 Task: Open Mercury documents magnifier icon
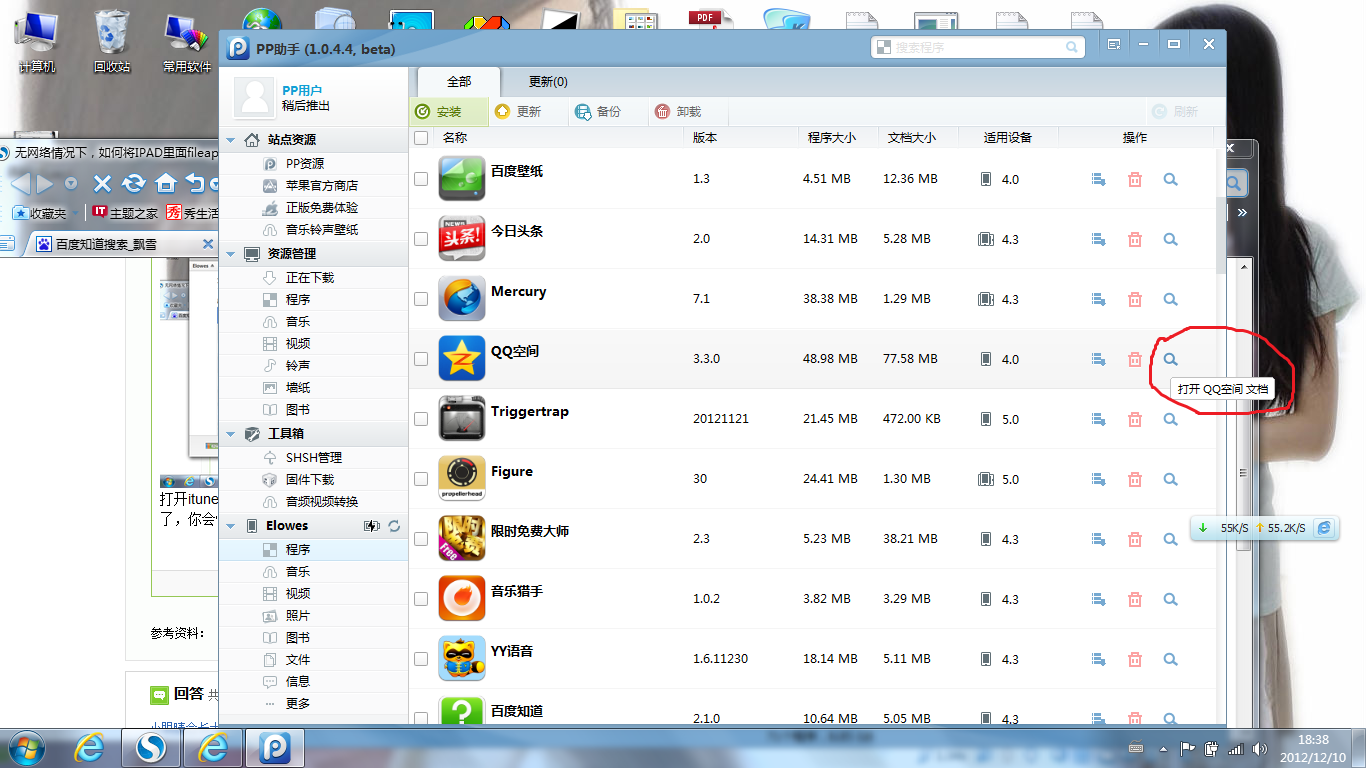pyautogui.click(x=1170, y=299)
